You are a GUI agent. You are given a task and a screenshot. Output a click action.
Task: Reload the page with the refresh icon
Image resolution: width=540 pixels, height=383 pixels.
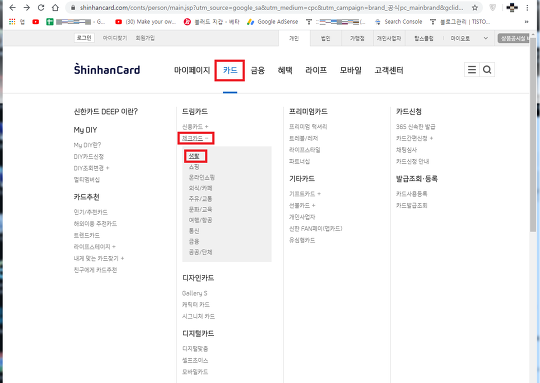coord(41,8)
